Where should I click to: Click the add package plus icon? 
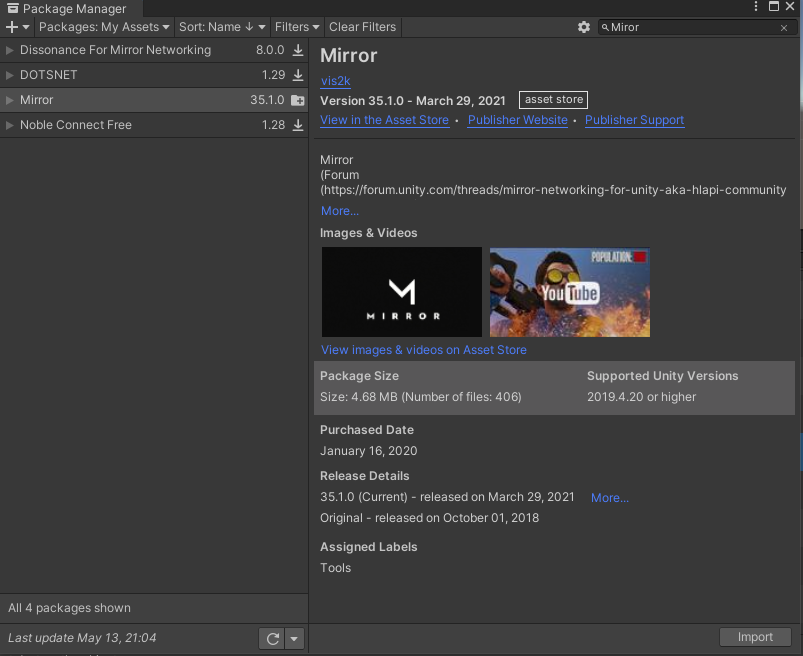[14, 27]
